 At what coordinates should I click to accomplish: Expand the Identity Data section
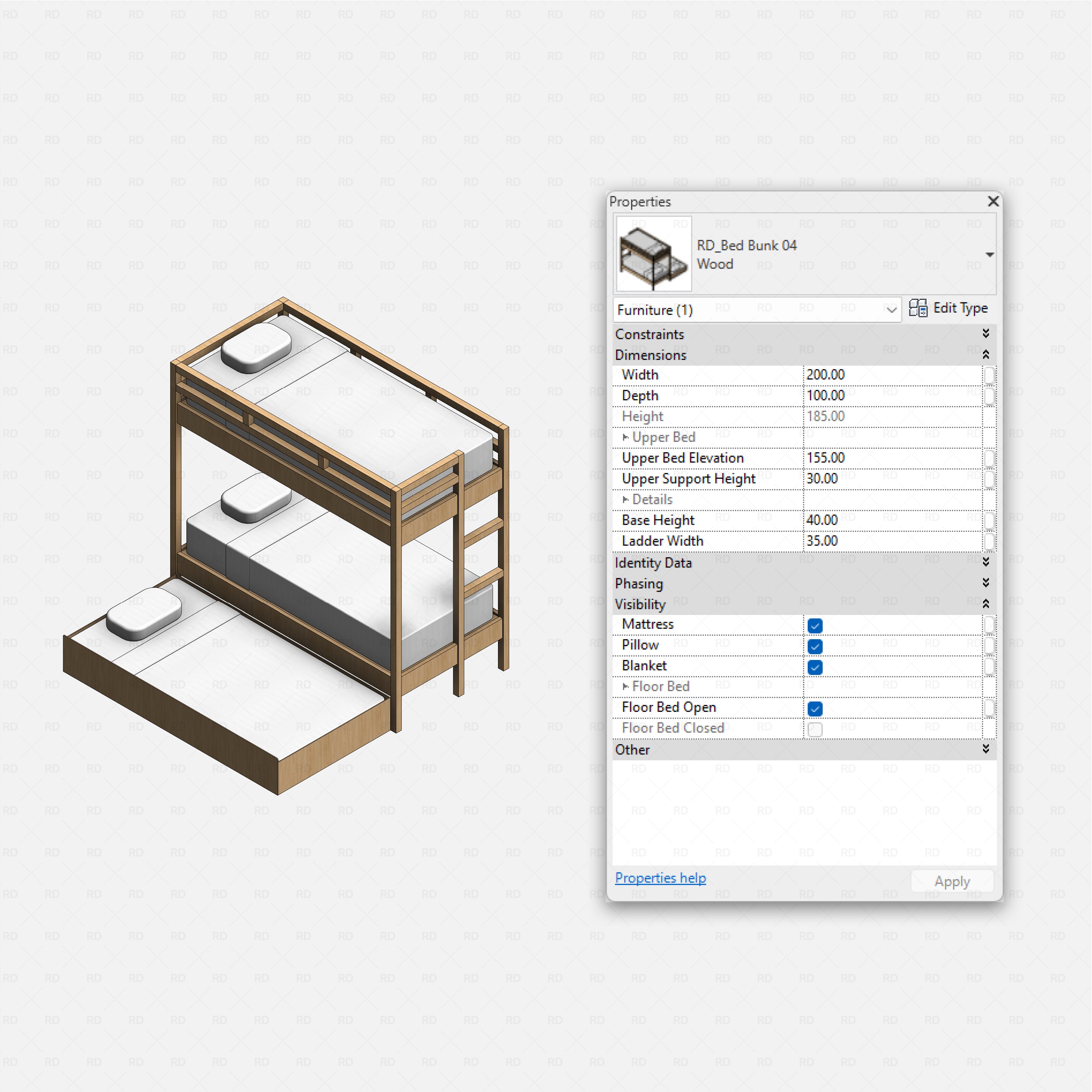coord(986,562)
